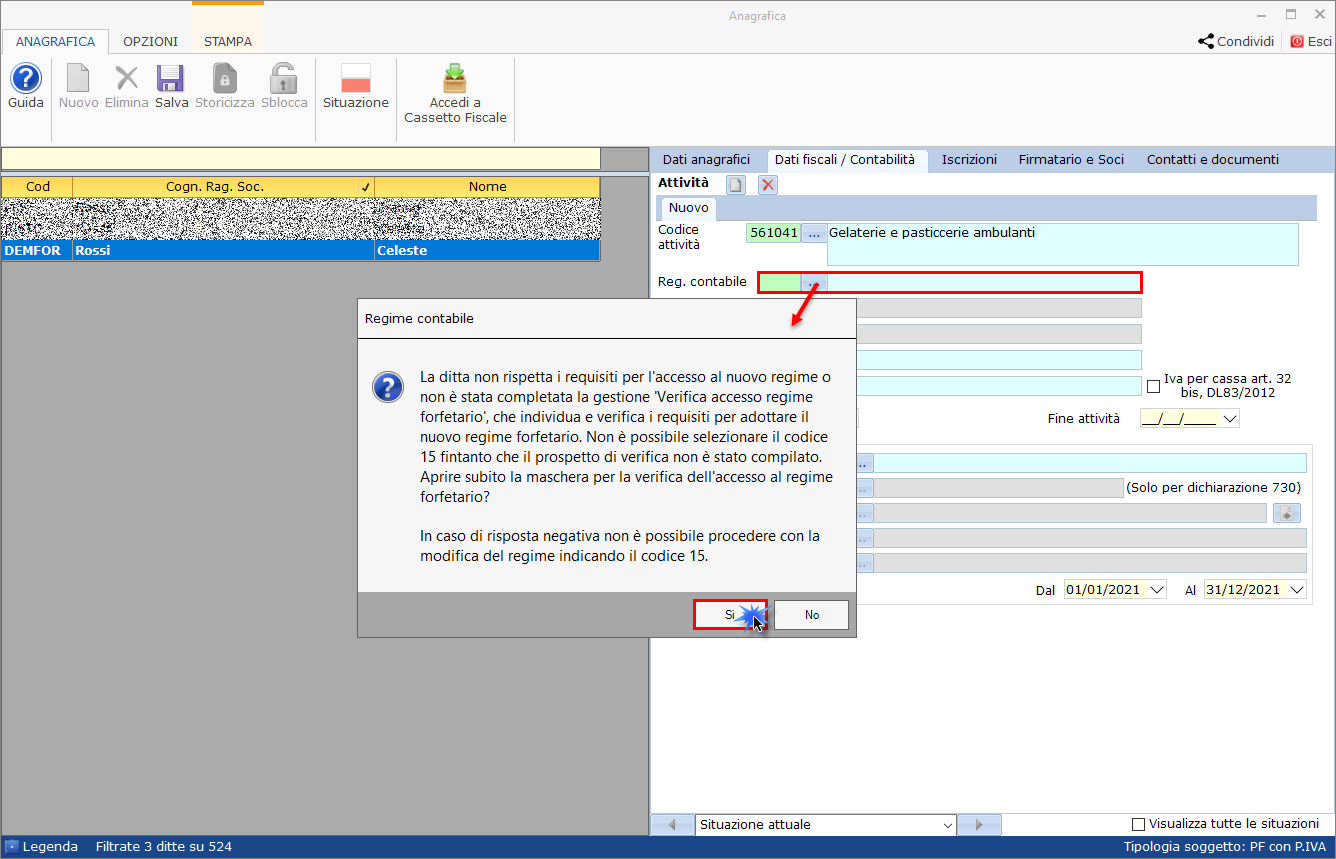Screen dimensions: 1336x859
Task: Expand the Situazione attuale dropdown
Action: [x=947, y=825]
